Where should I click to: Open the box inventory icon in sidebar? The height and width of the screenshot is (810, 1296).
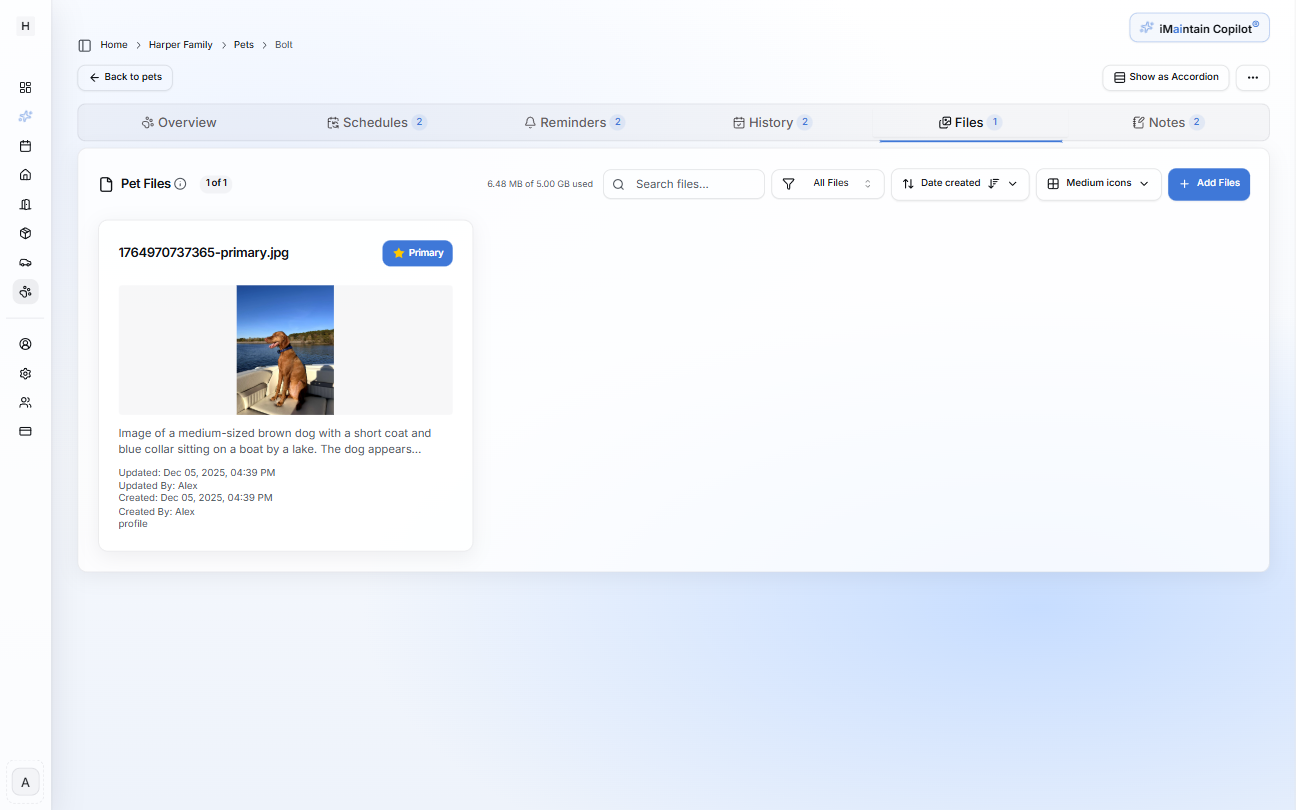click(x=26, y=233)
